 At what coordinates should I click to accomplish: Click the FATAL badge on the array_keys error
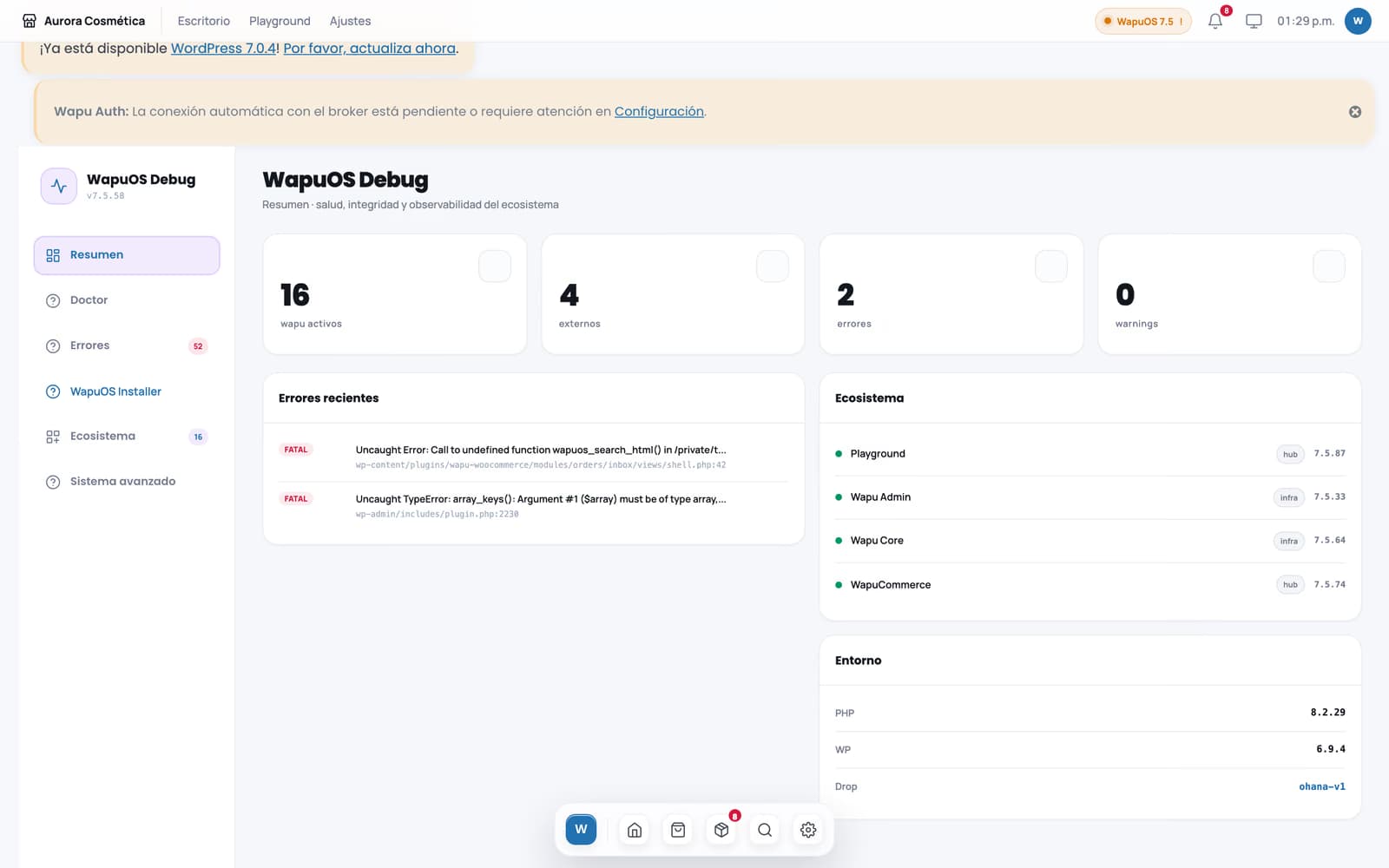point(296,499)
